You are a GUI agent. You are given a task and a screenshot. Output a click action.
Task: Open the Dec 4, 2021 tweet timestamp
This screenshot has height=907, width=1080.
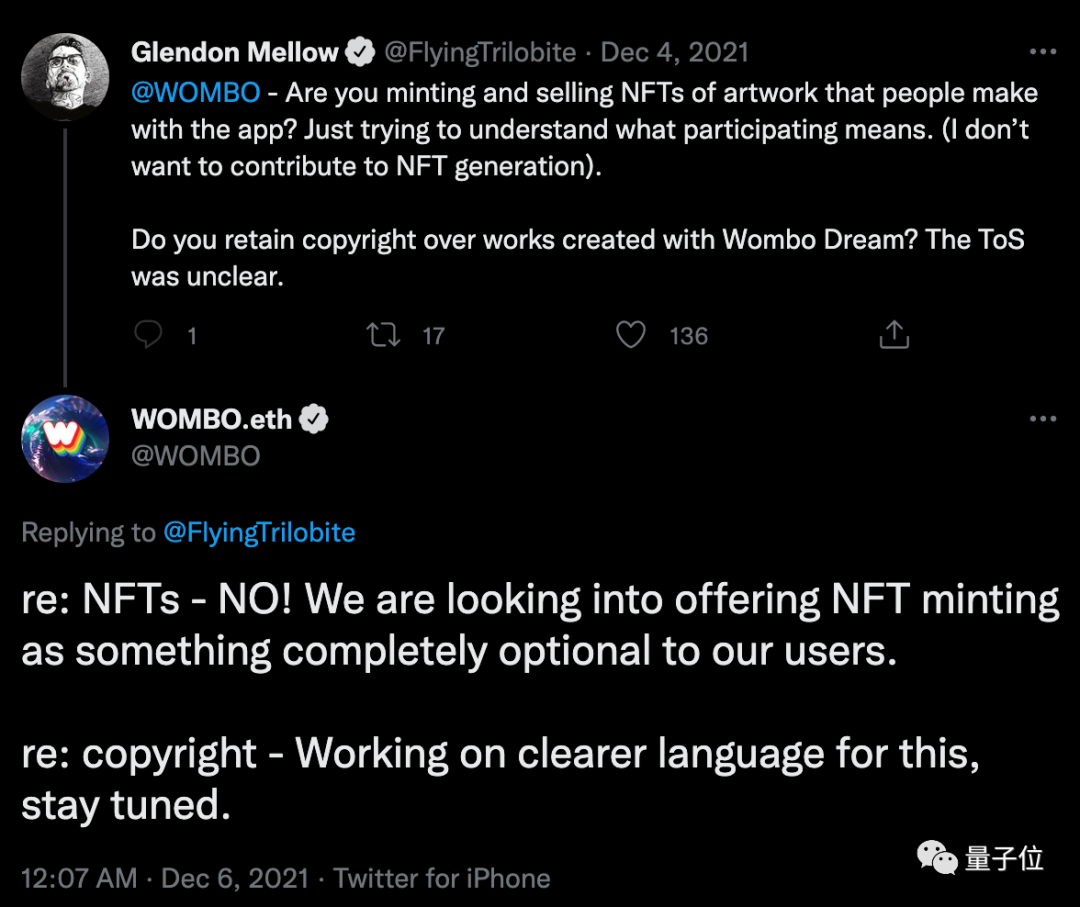coord(675,52)
